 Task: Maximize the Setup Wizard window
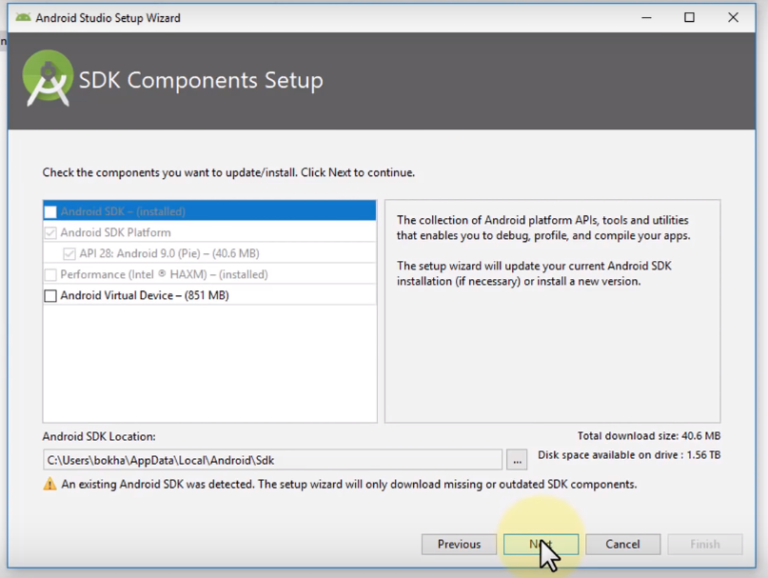(689, 17)
